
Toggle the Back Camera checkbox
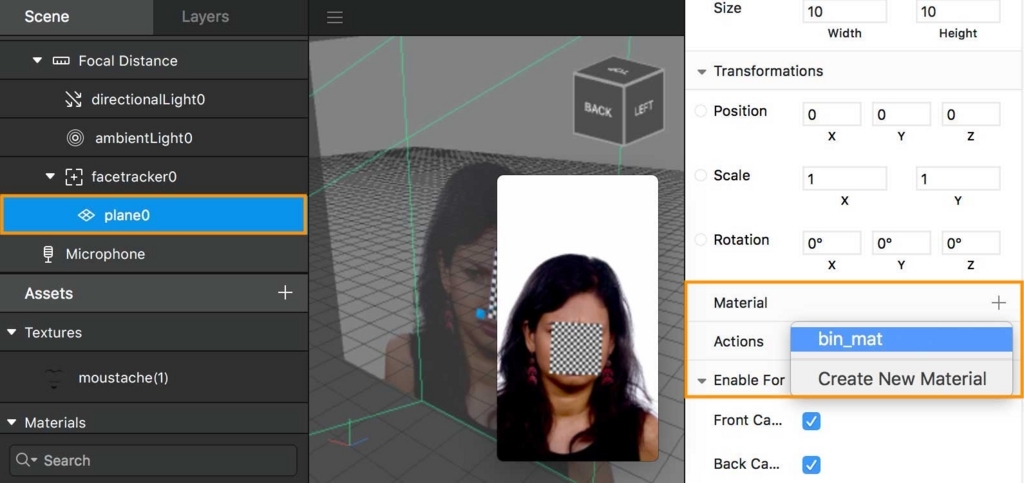click(811, 465)
